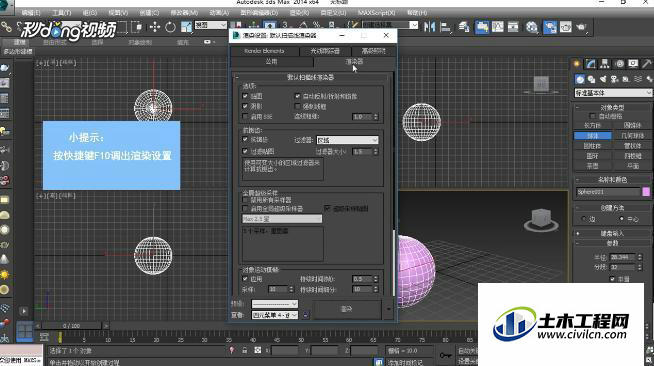Open the Material Editor icon

click(531, 27)
